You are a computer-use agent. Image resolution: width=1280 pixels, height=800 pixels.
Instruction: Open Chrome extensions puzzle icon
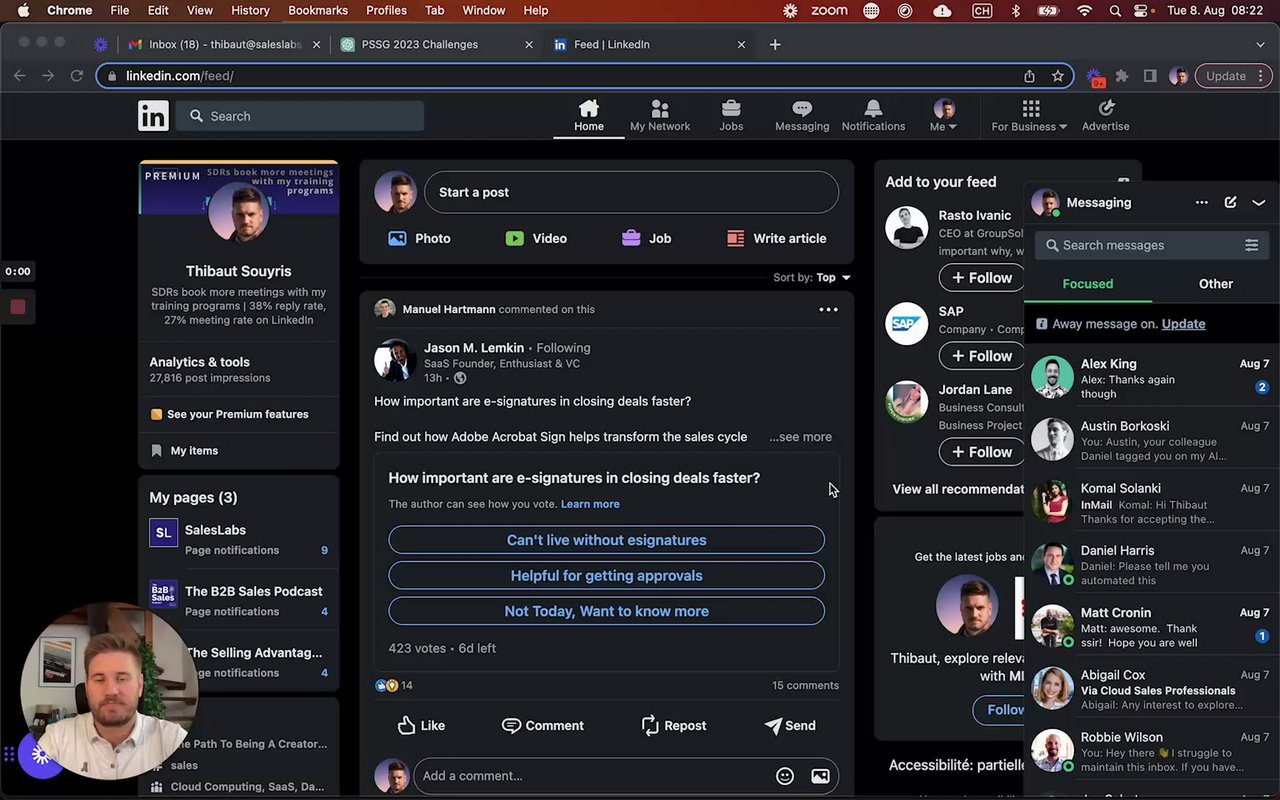coord(1122,76)
